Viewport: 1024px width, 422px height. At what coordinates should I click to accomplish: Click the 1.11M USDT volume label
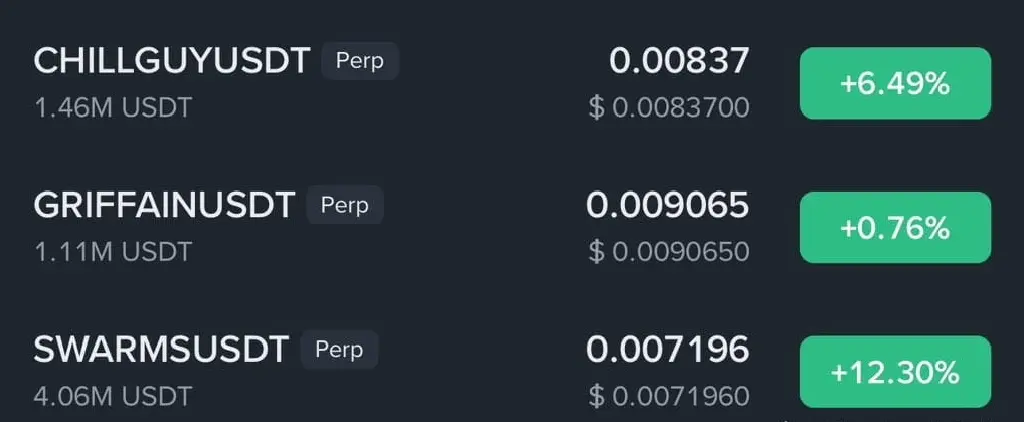pos(113,252)
